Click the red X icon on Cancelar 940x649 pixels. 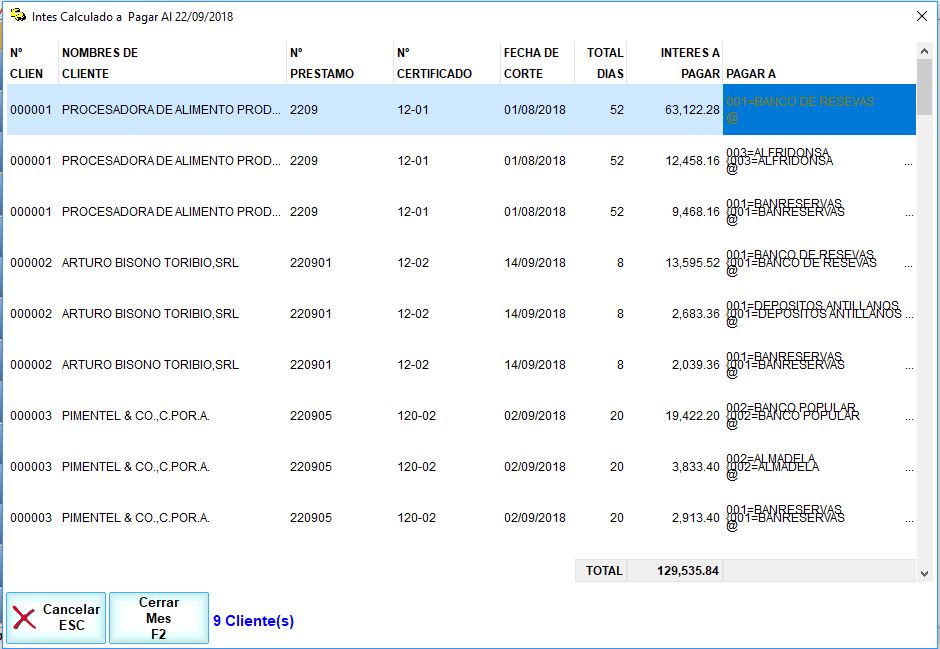(24, 618)
